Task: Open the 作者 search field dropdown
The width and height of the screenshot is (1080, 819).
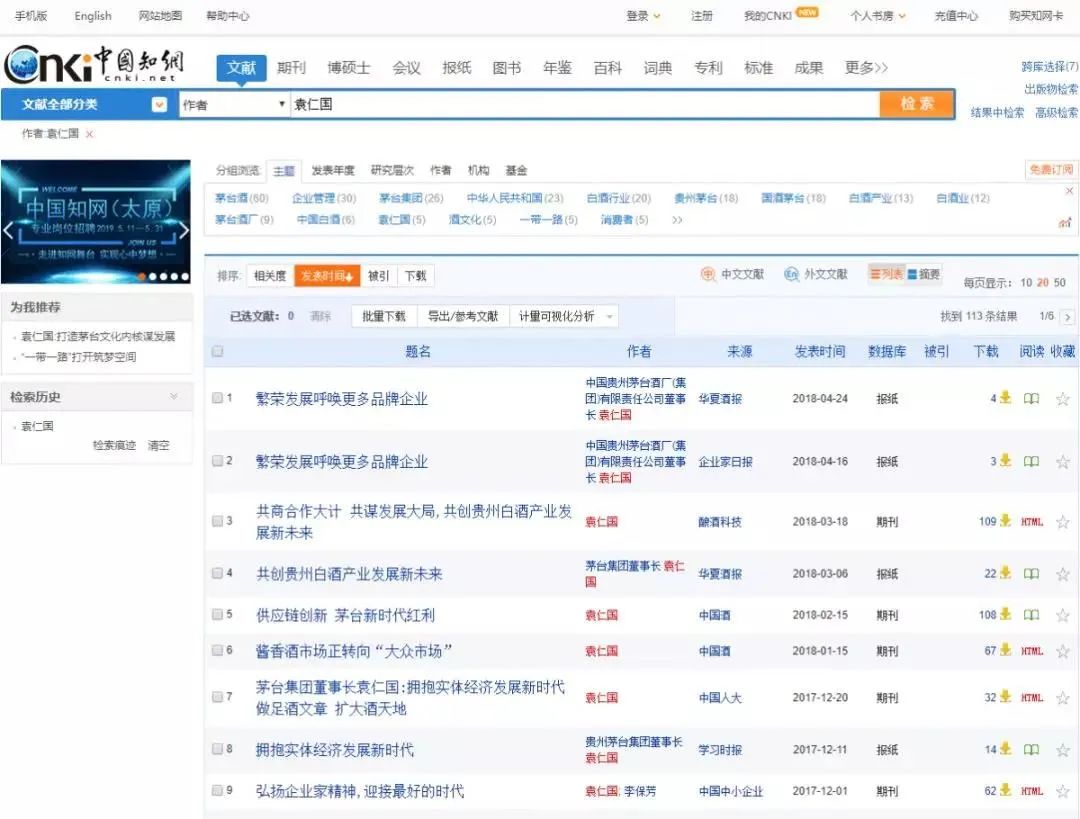Action: 233,105
